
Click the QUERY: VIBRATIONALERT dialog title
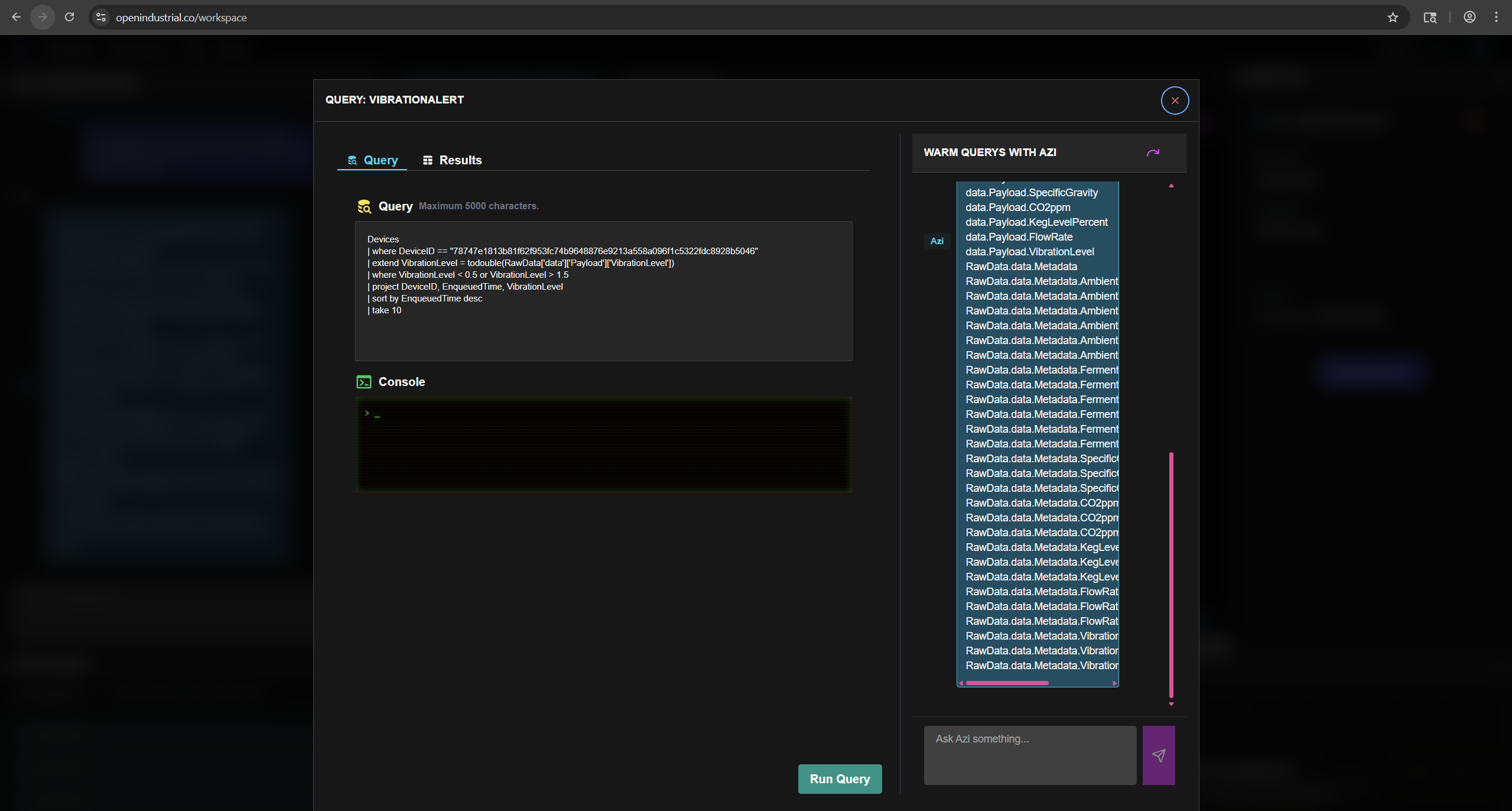[x=395, y=100]
